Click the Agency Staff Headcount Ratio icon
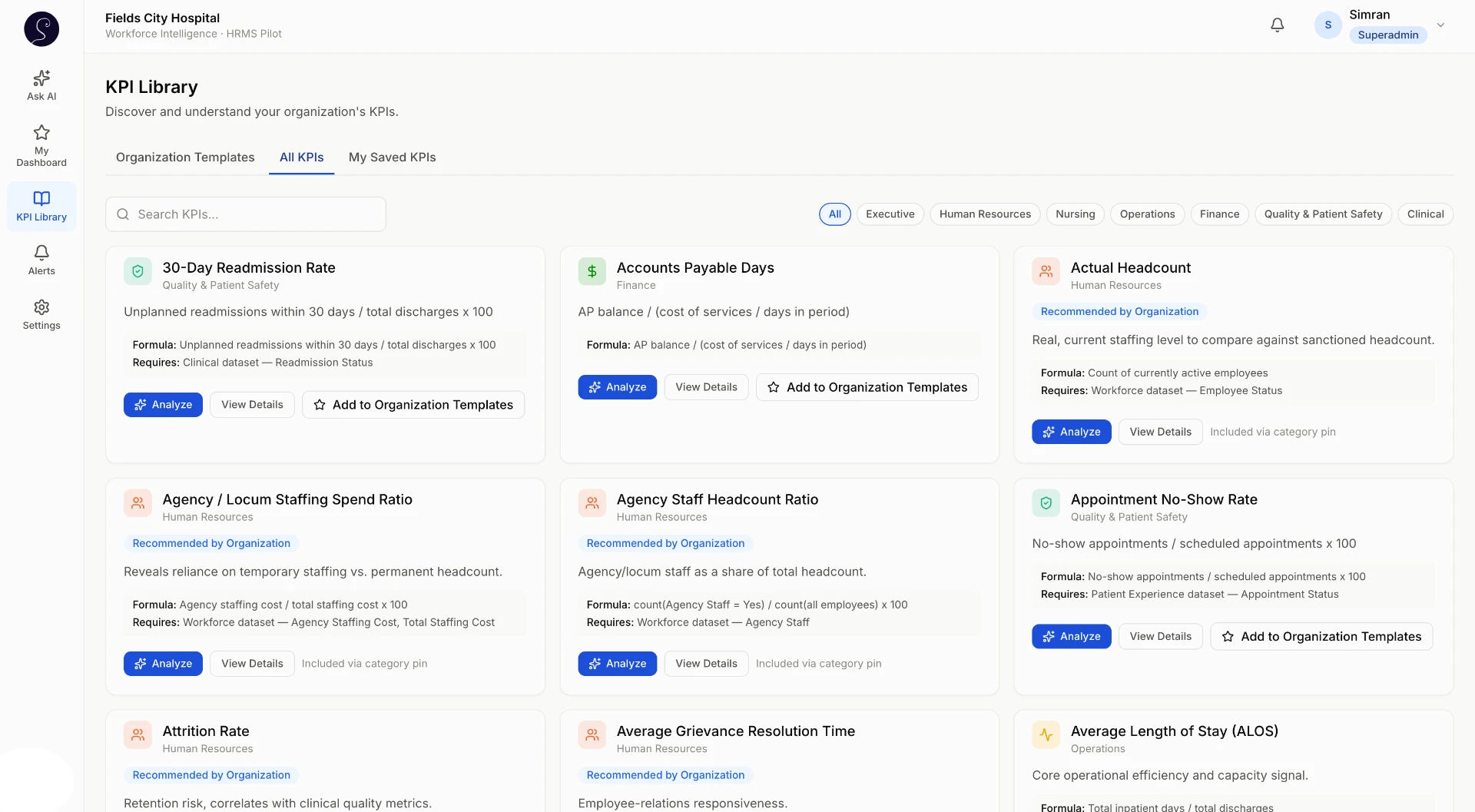This screenshot has height=812, width=1475. click(592, 503)
